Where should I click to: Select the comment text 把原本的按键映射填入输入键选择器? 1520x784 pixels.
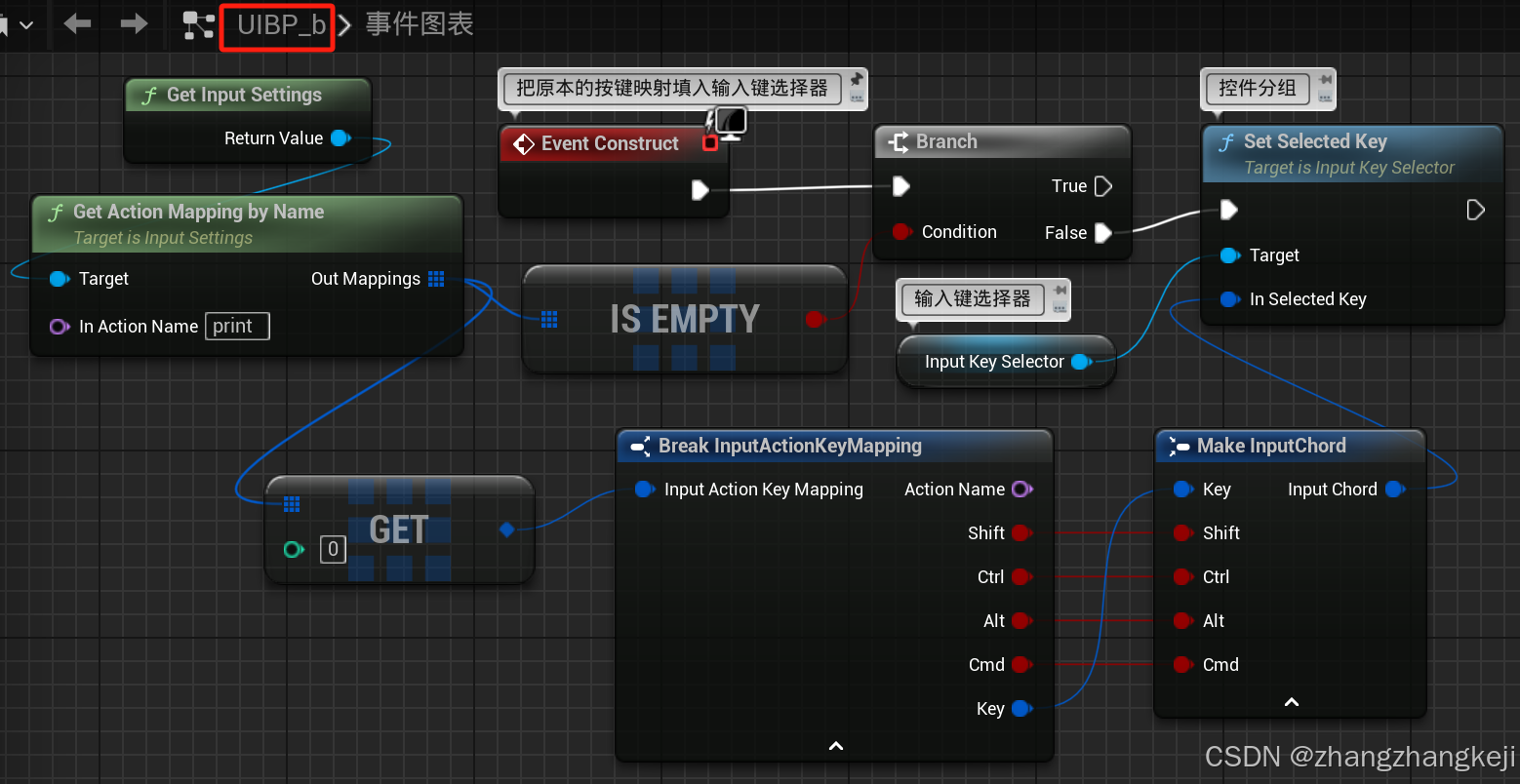[672, 89]
